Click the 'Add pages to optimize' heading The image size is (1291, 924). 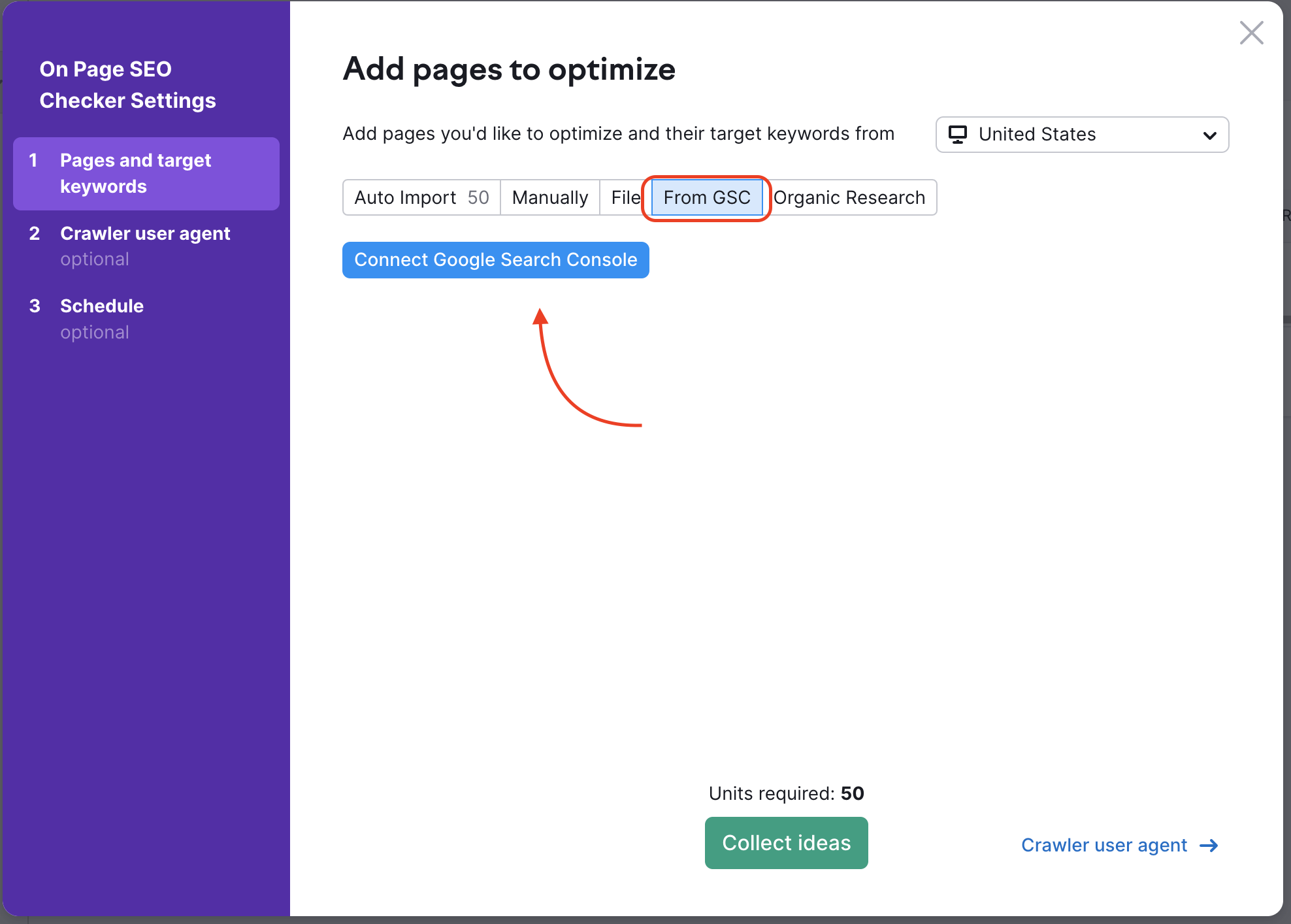coord(509,69)
